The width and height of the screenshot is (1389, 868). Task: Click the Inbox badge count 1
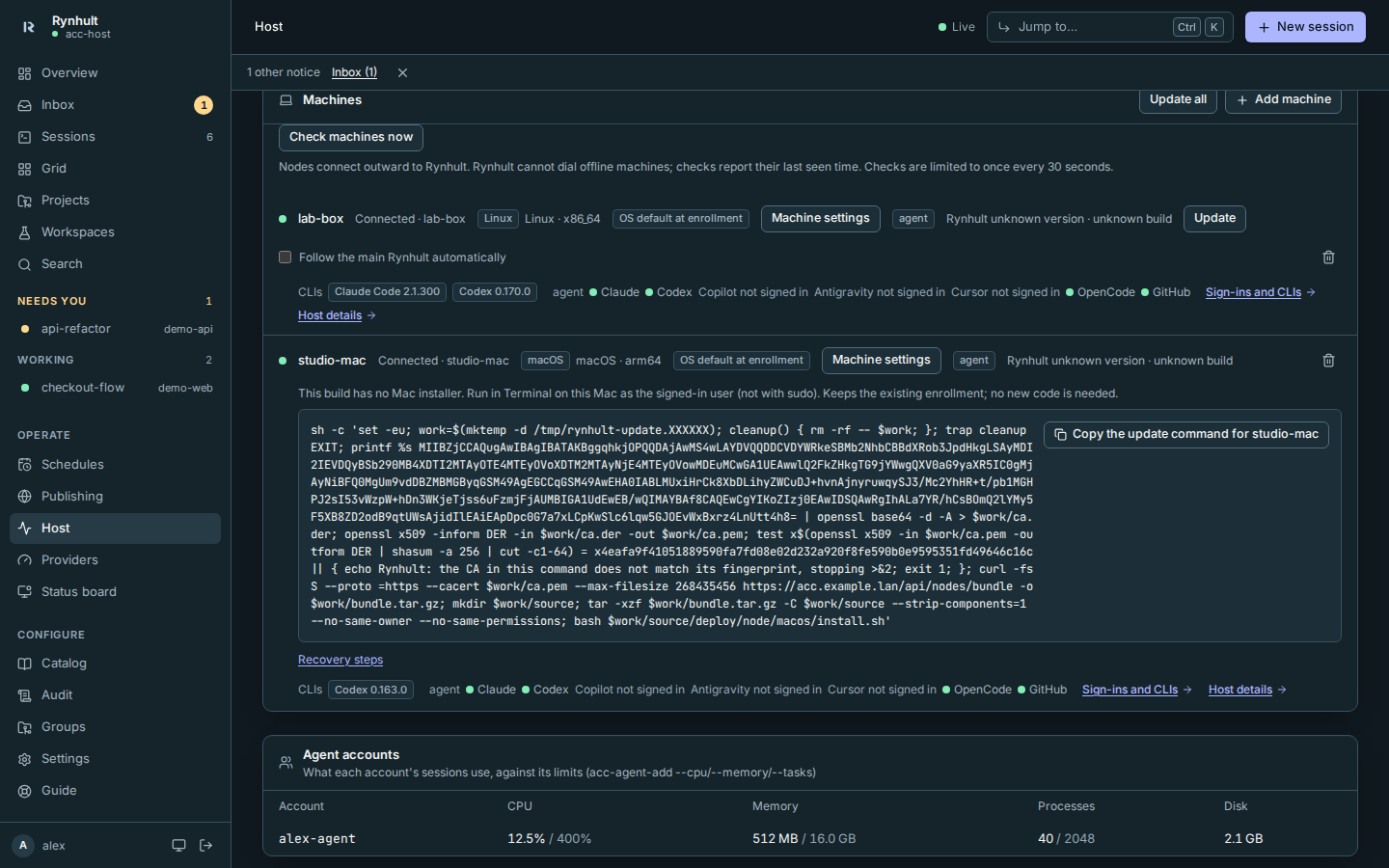click(x=204, y=105)
